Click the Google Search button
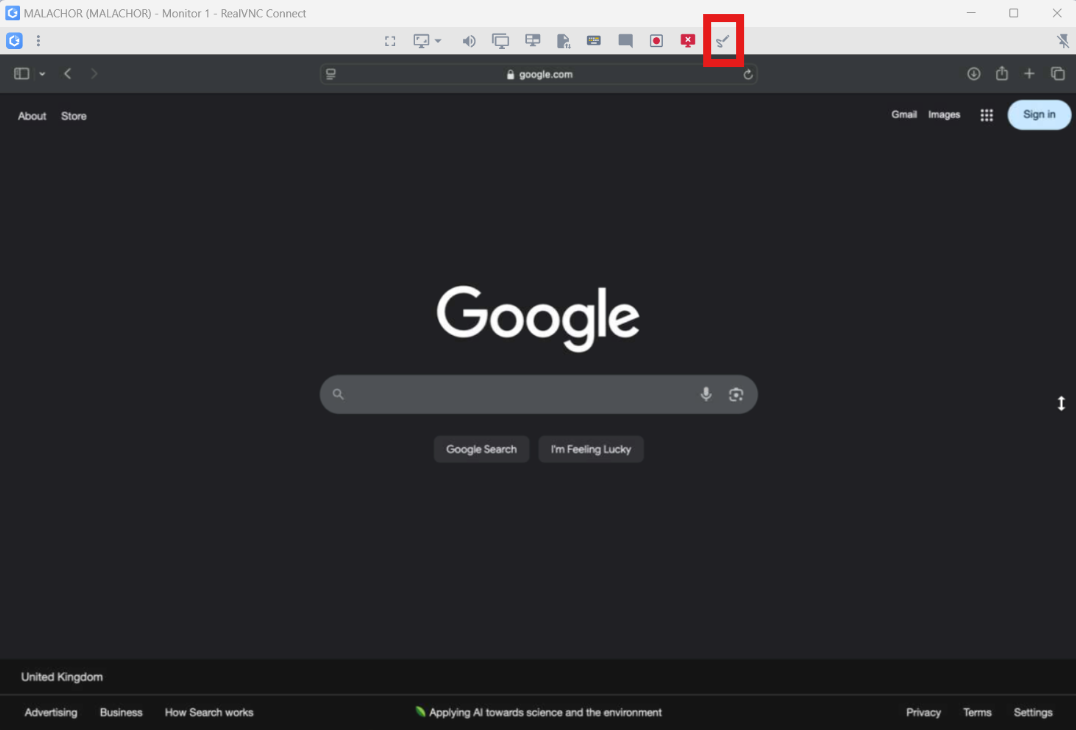1076x730 pixels. [481, 449]
